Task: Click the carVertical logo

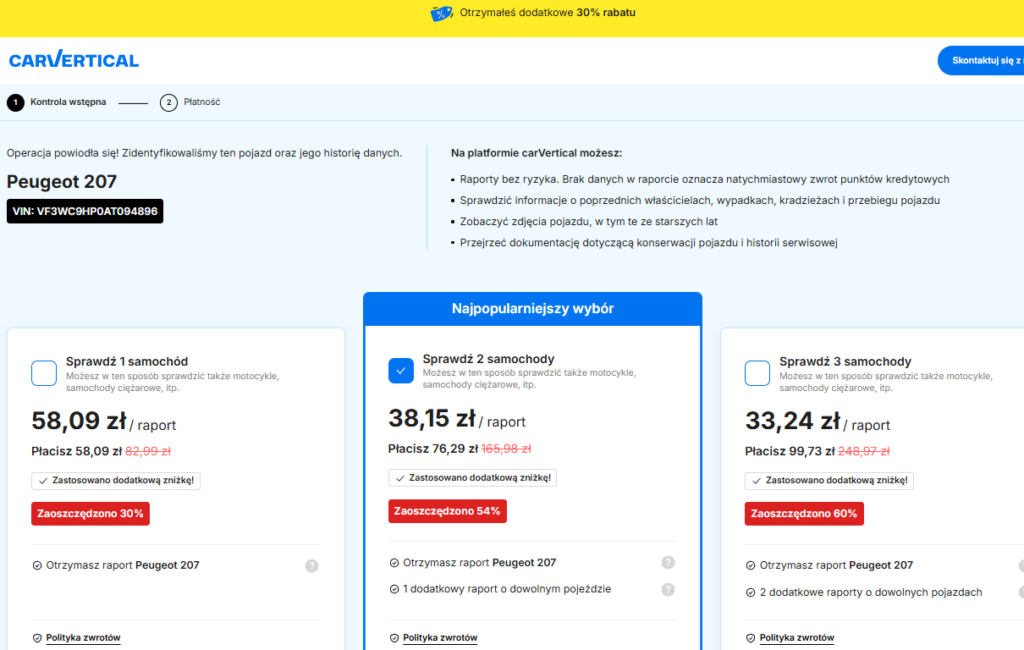Action: click(74, 60)
